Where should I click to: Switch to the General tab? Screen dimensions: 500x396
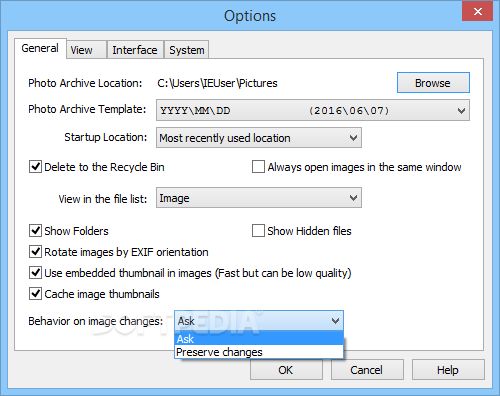coord(40,48)
